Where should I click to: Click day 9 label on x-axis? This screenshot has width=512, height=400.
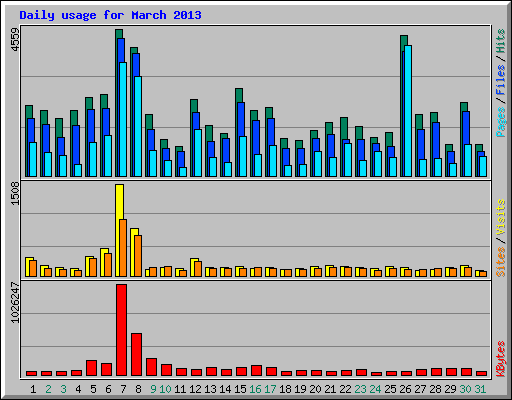(x=153, y=389)
